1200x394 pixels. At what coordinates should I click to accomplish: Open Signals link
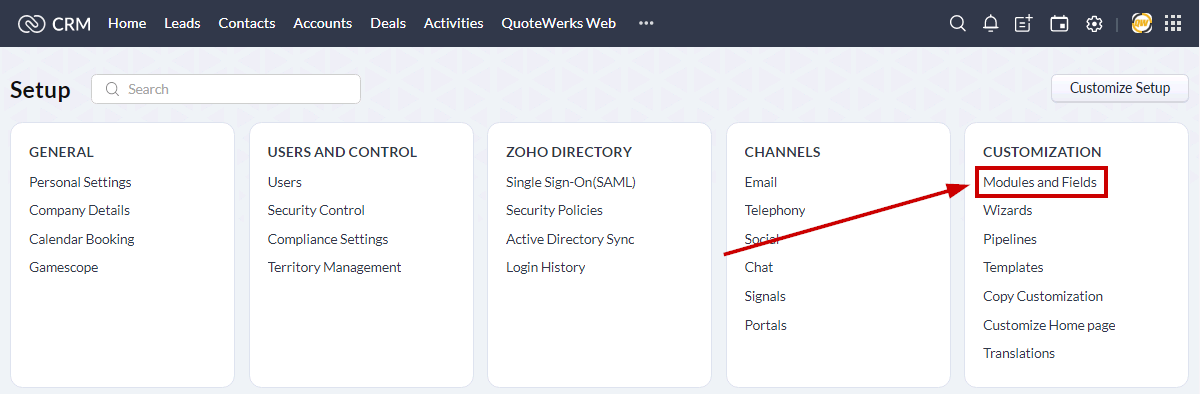(765, 296)
